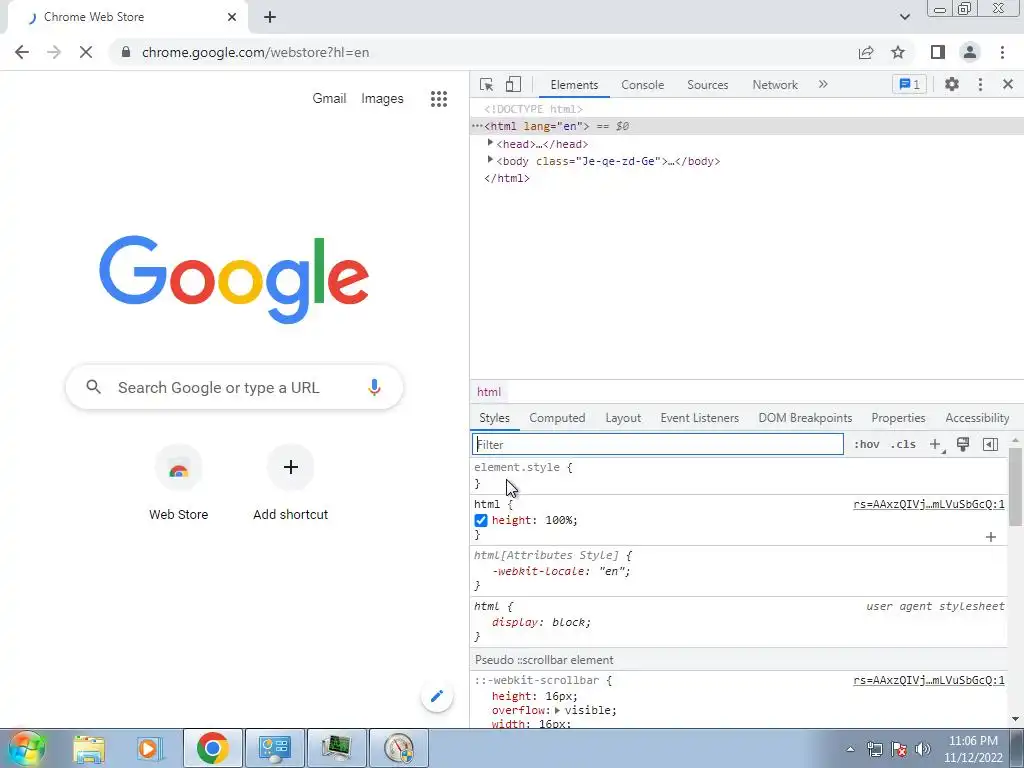Open DevTools settings gear

point(952,84)
